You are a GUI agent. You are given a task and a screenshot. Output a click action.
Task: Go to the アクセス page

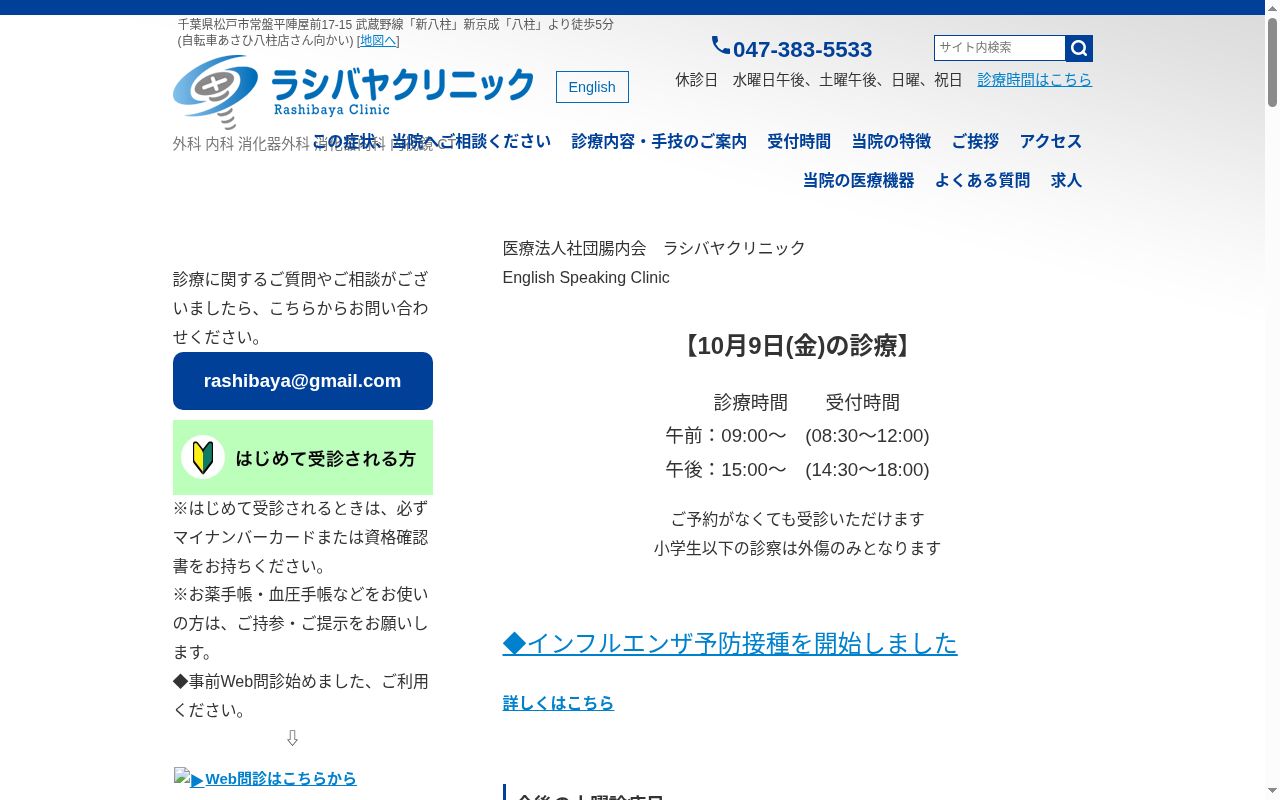(1051, 142)
